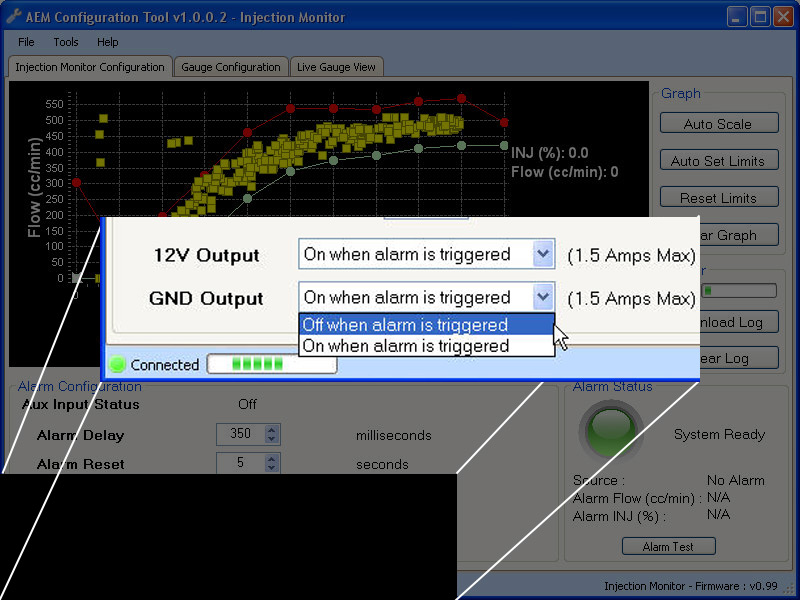This screenshot has width=800, height=600.
Task: Click the Alarm Reset value field showing 5
Action: click(240, 463)
